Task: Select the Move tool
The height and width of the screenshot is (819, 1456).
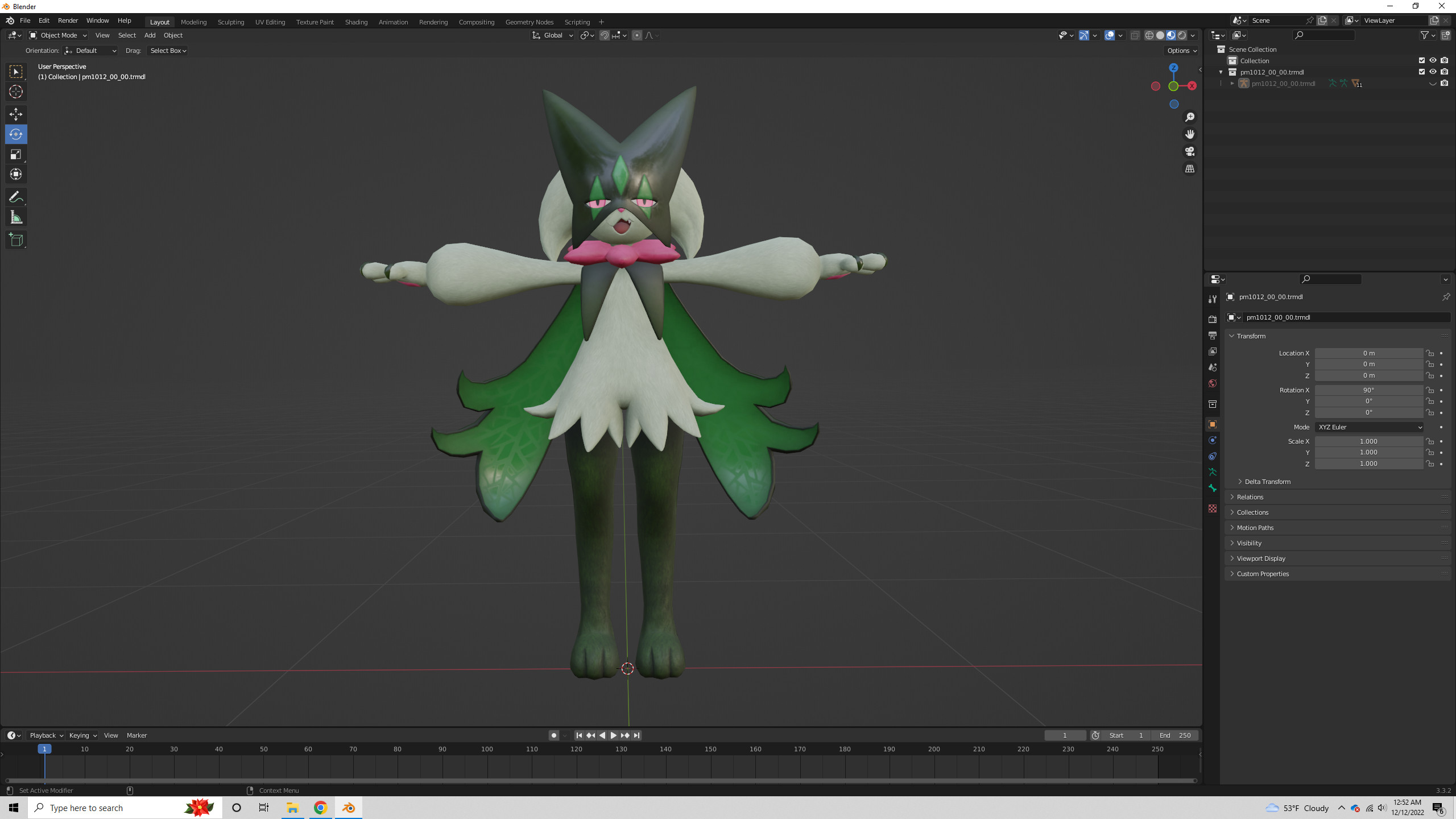Action: (x=16, y=114)
